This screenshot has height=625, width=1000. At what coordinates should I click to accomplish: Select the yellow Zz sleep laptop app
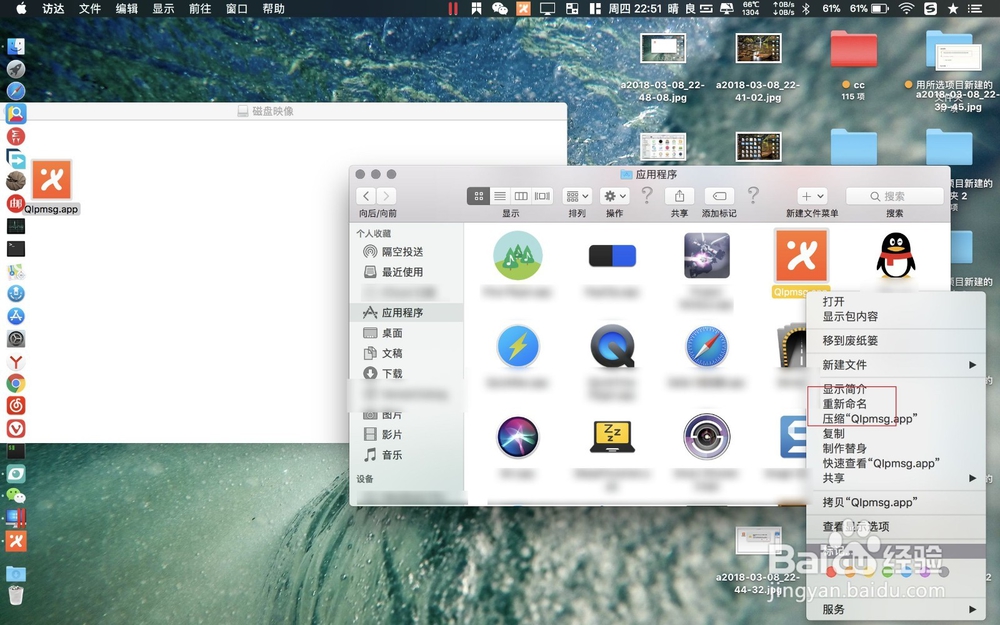pos(612,437)
